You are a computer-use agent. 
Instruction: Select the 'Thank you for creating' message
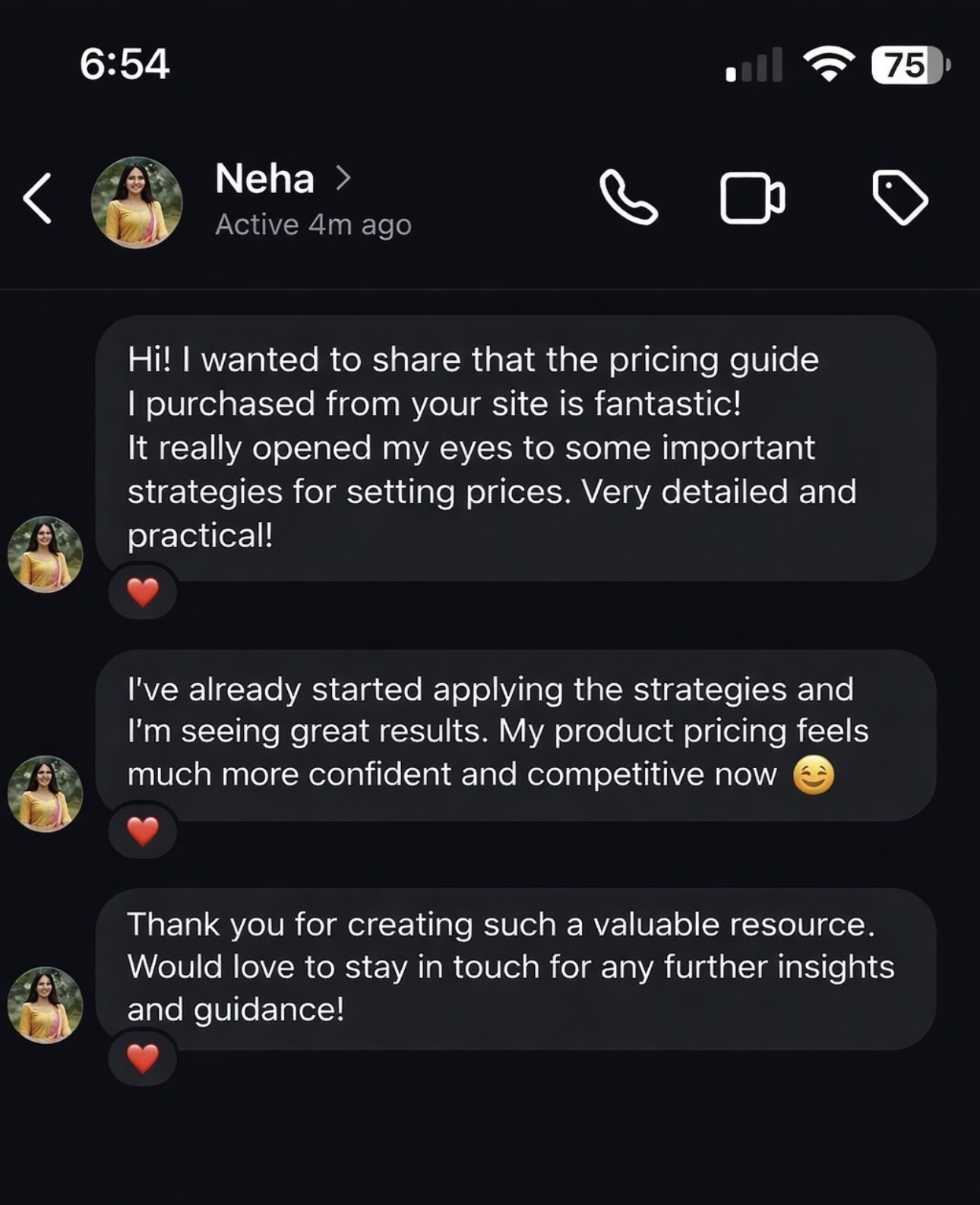tap(515, 968)
